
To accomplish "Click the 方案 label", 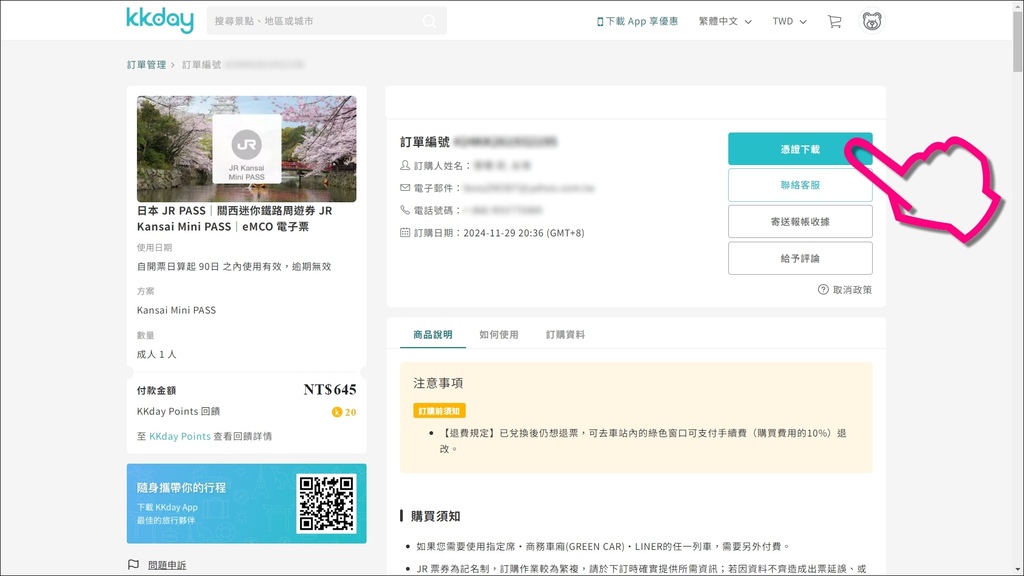I will point(146,291).
